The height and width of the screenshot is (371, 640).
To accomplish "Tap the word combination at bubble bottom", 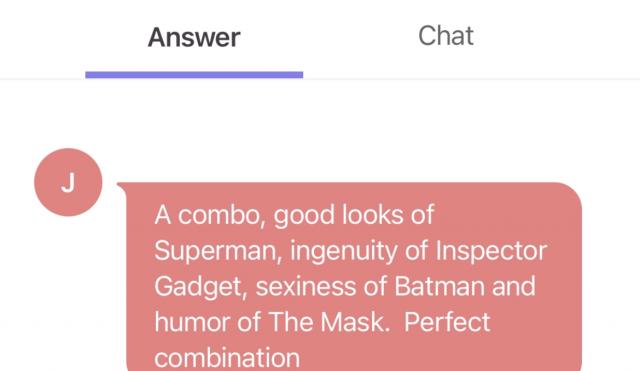I will tap(227, 358).
